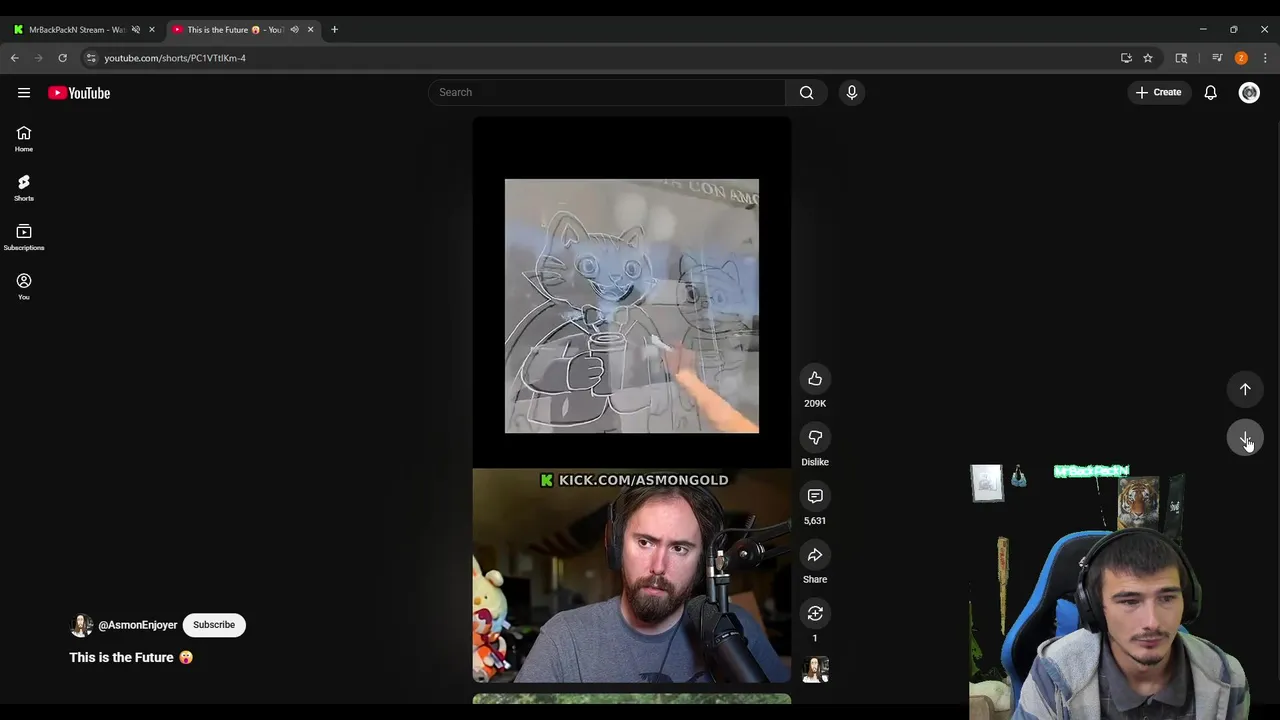Click the Create button
Image resolution: width=1280 pixels, height=720 pixels.
[1158, 92]
